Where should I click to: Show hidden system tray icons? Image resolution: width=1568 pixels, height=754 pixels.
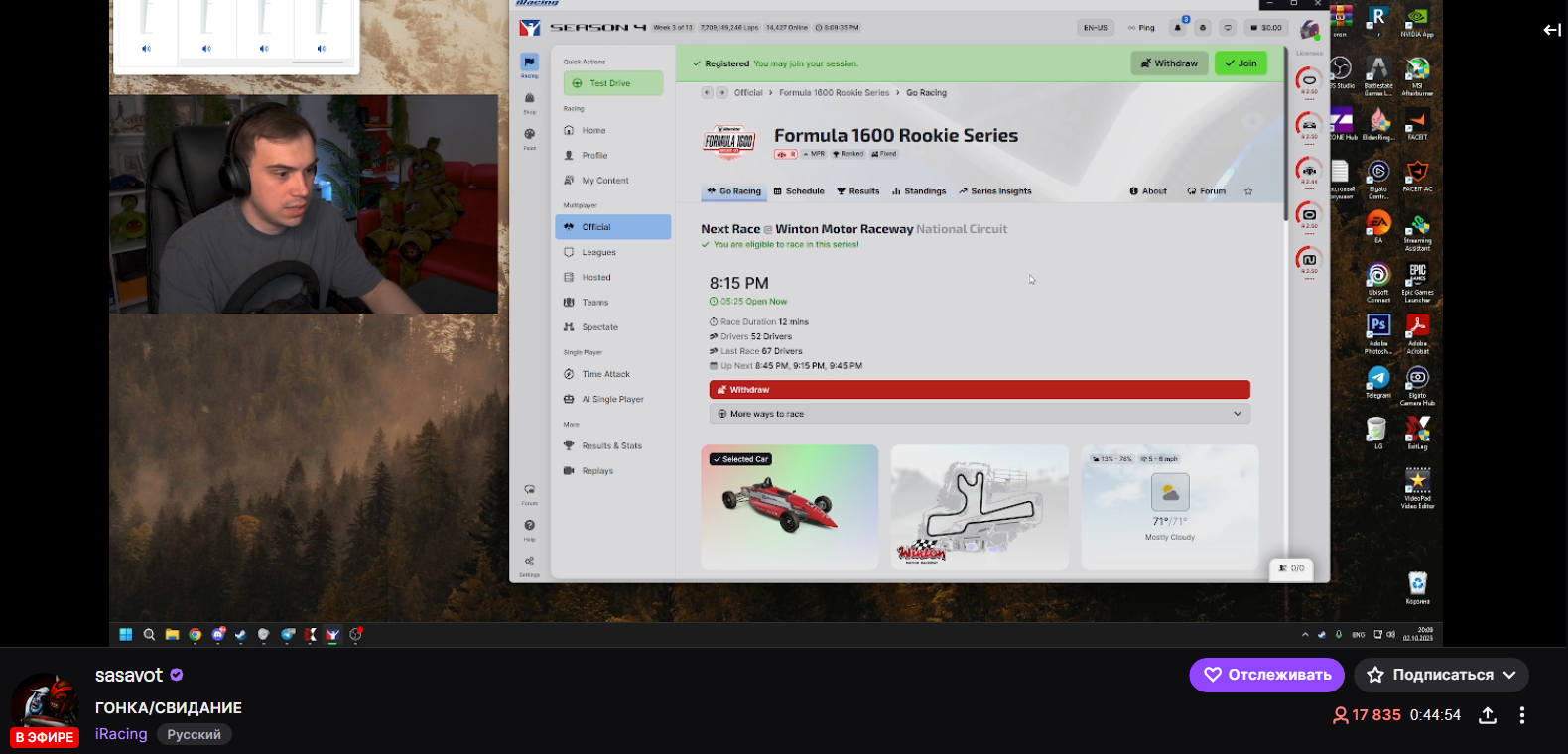click(1305, 635)
